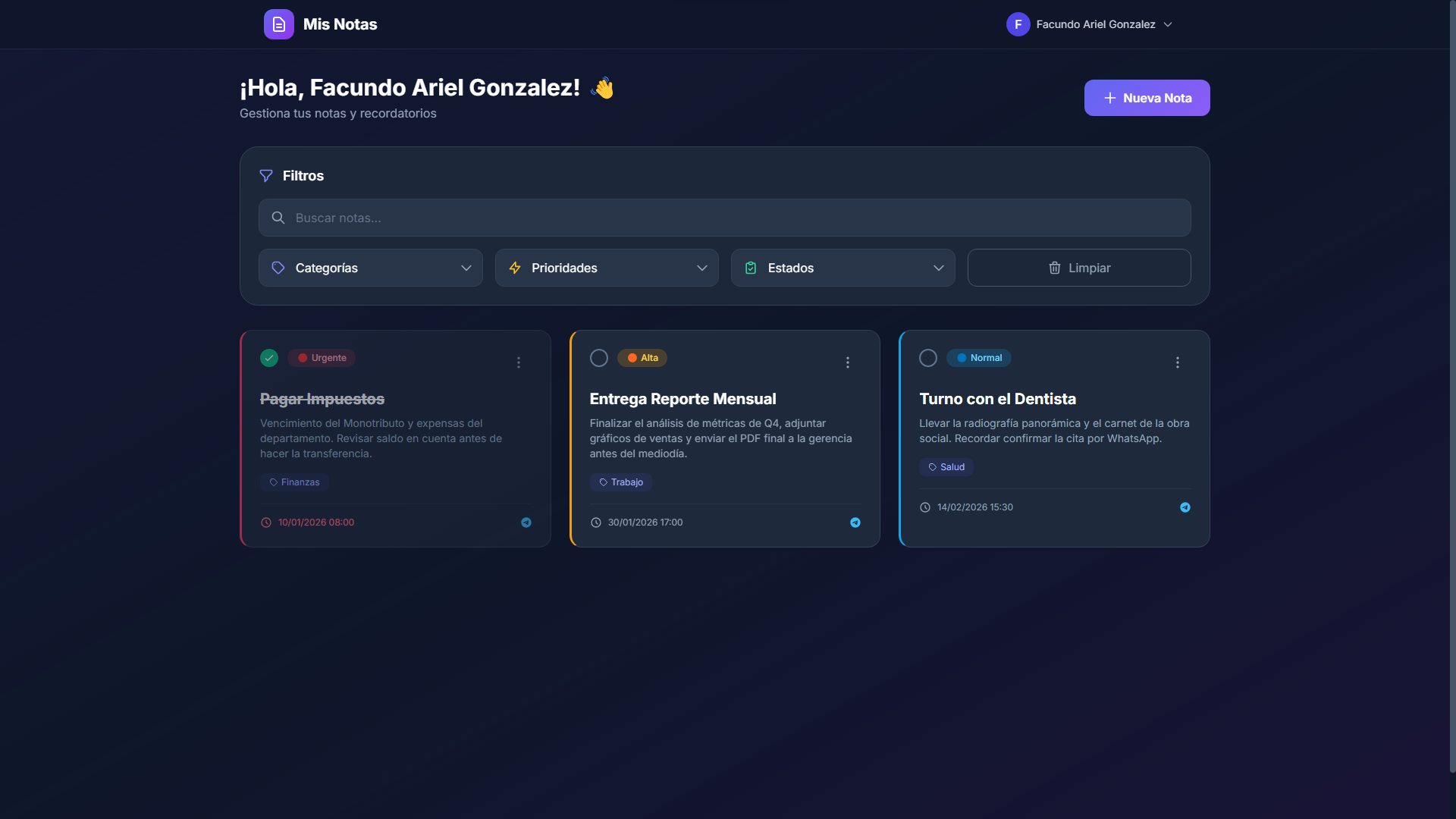The width and height of the screenshot is (1456, 819).
Task: Click the Mis Notas document logo icon
Action: coord(278,24)
